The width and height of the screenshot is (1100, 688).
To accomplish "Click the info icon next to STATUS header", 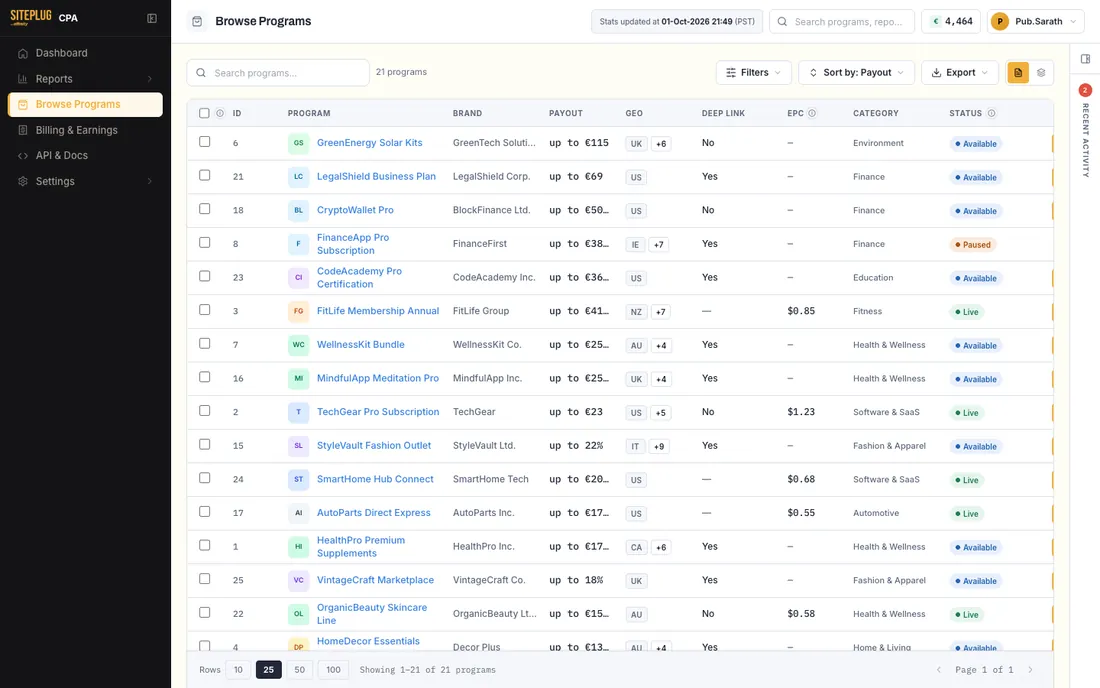I will pyautogui.click(x=991, y=113).
